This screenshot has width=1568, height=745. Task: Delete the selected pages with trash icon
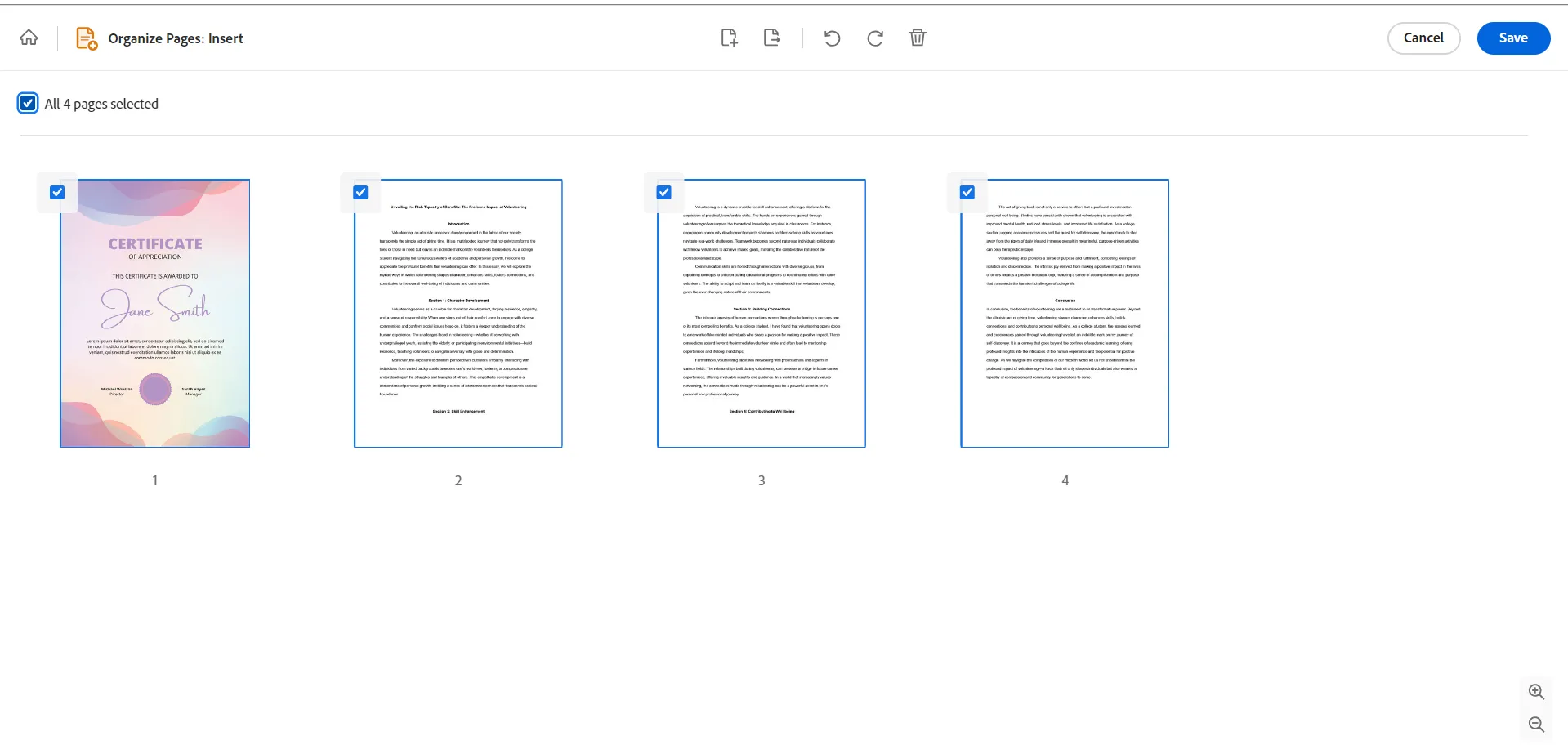point(917,38)
